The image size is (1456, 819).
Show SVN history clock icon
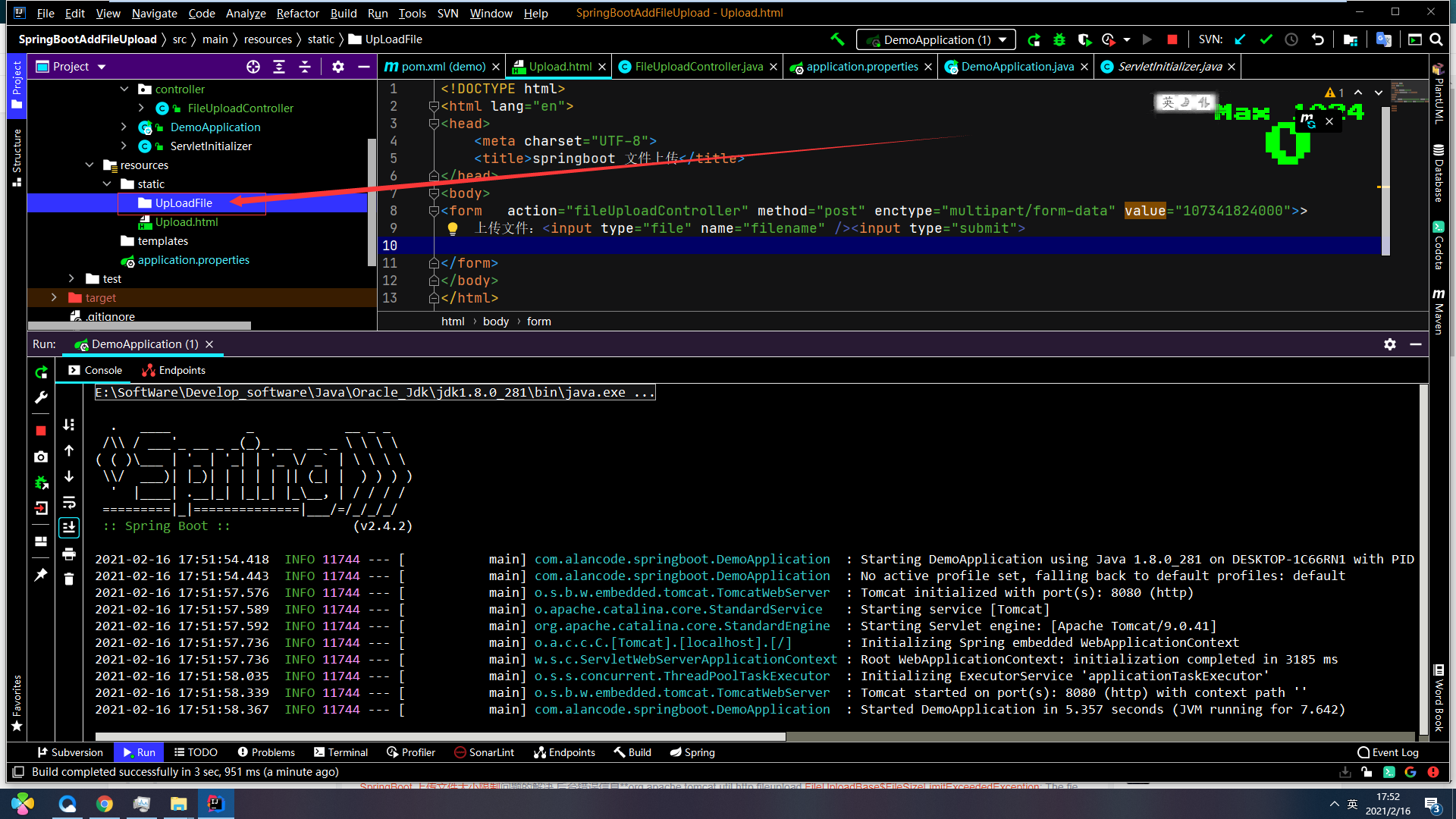pos(1291,39)
